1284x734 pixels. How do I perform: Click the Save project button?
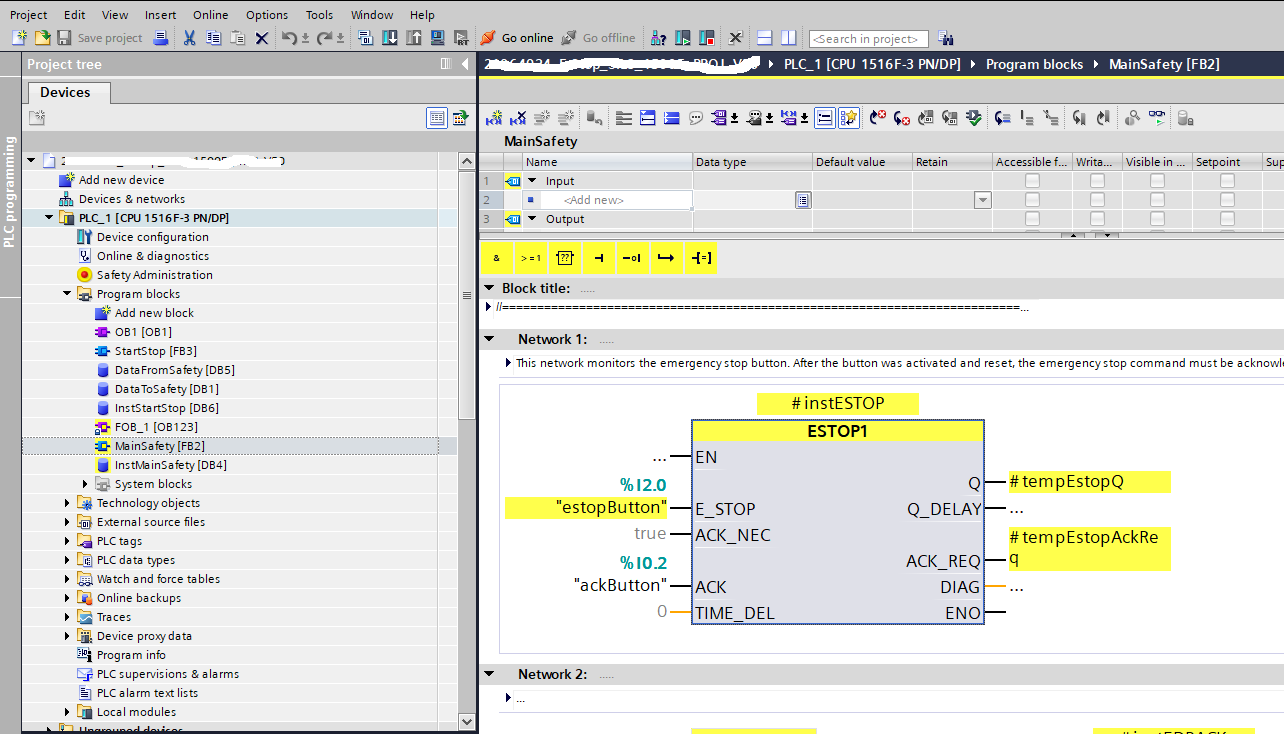99,38
